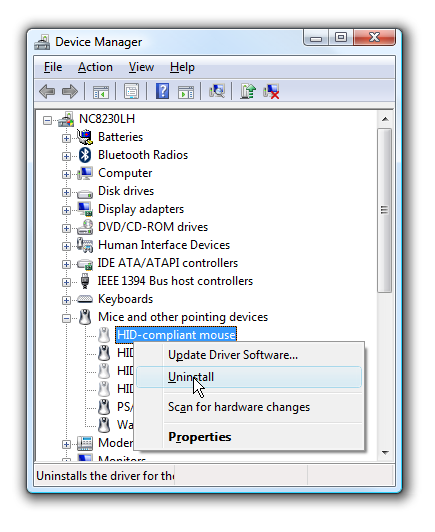
Task: Click the Back arrow toolbar icon
Action: (47, 92)
